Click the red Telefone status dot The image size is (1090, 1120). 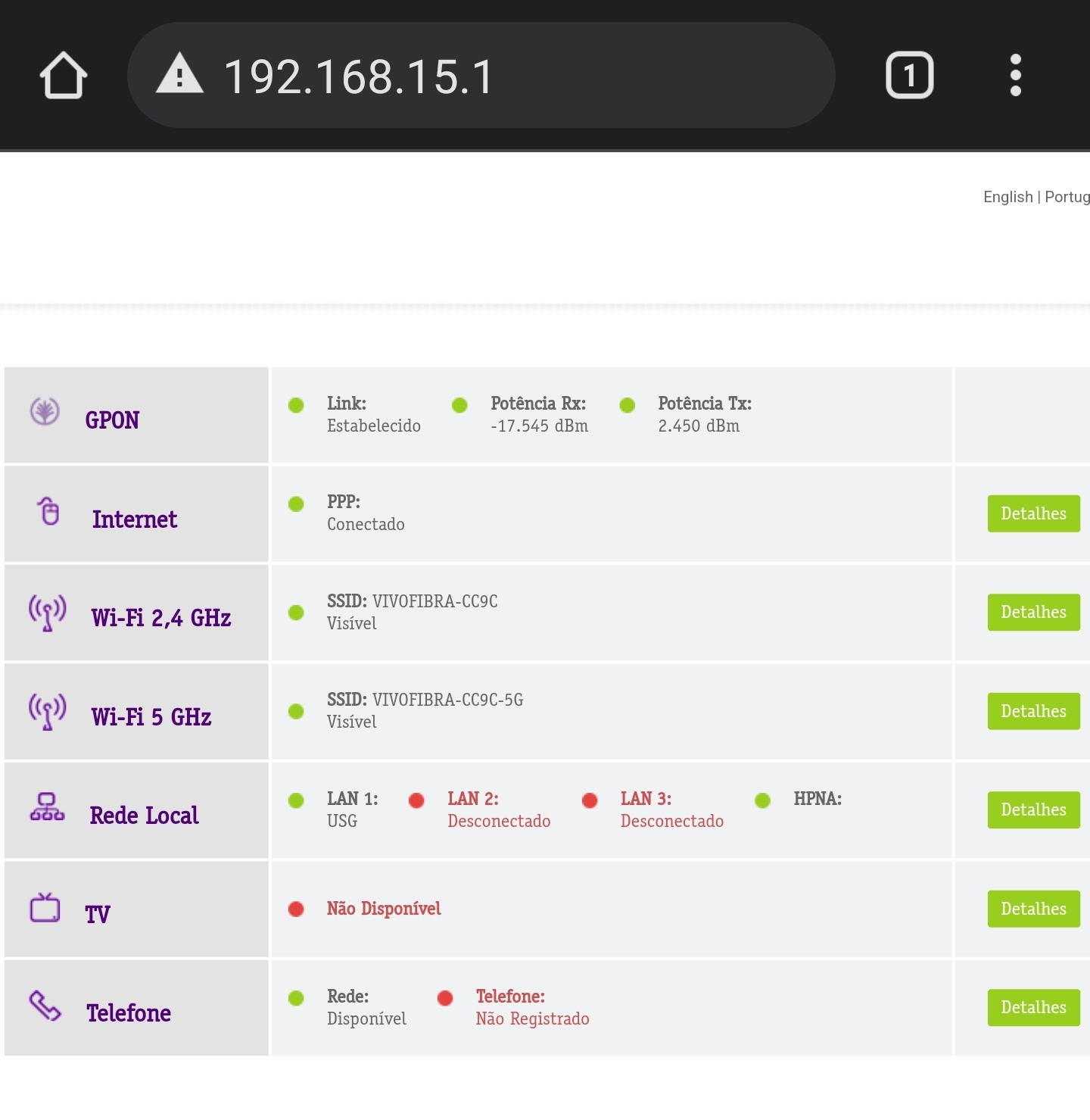coord(445,998)
